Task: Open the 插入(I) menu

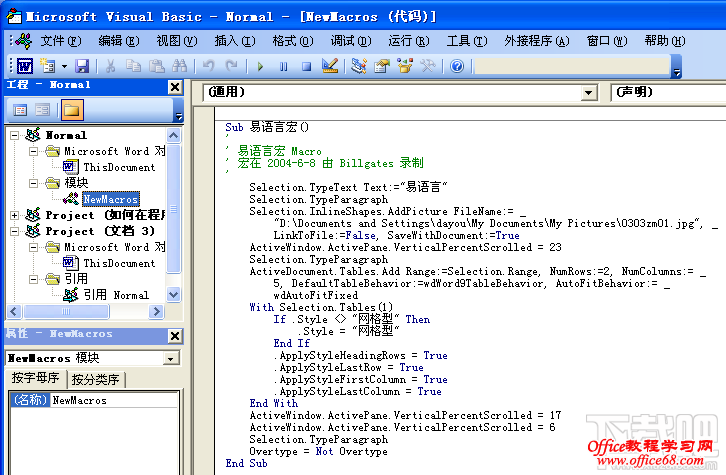Action: point(235,41)
